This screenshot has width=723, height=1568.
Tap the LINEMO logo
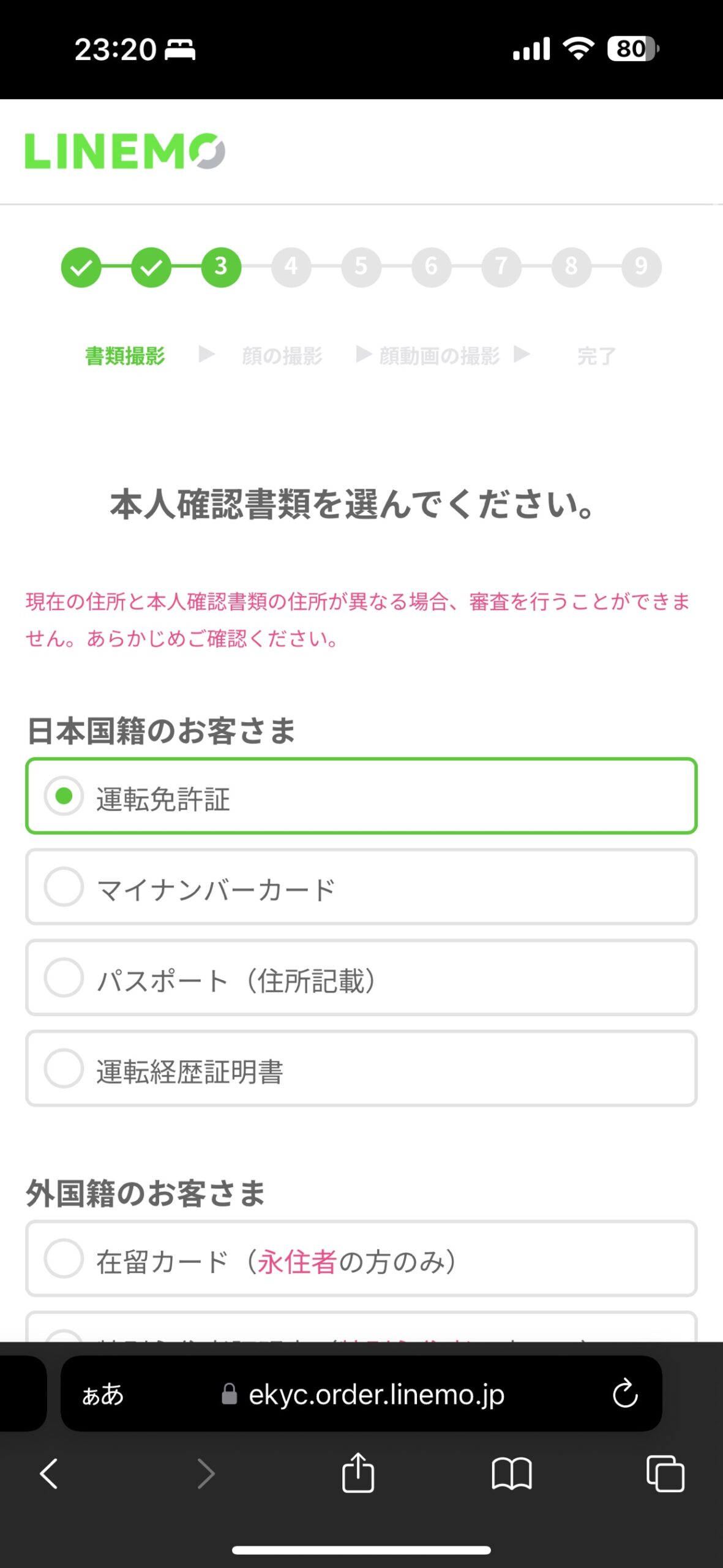125,151
